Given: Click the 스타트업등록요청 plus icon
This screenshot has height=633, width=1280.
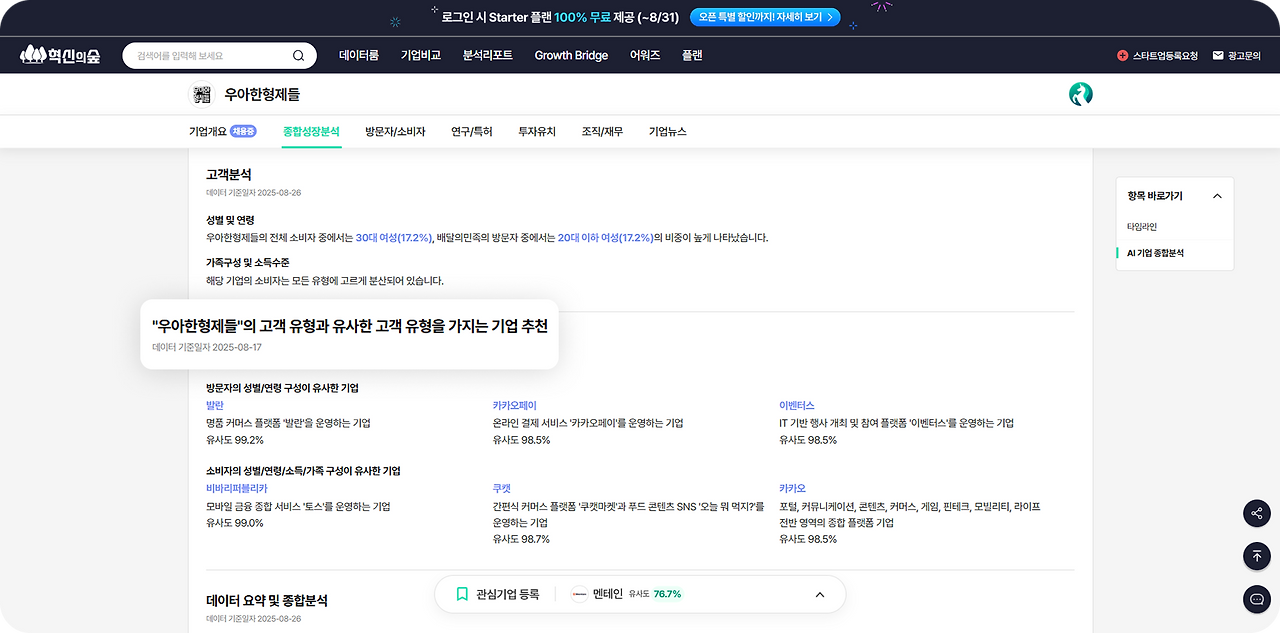Looking at the screenshot, I should coord(1122,56).
